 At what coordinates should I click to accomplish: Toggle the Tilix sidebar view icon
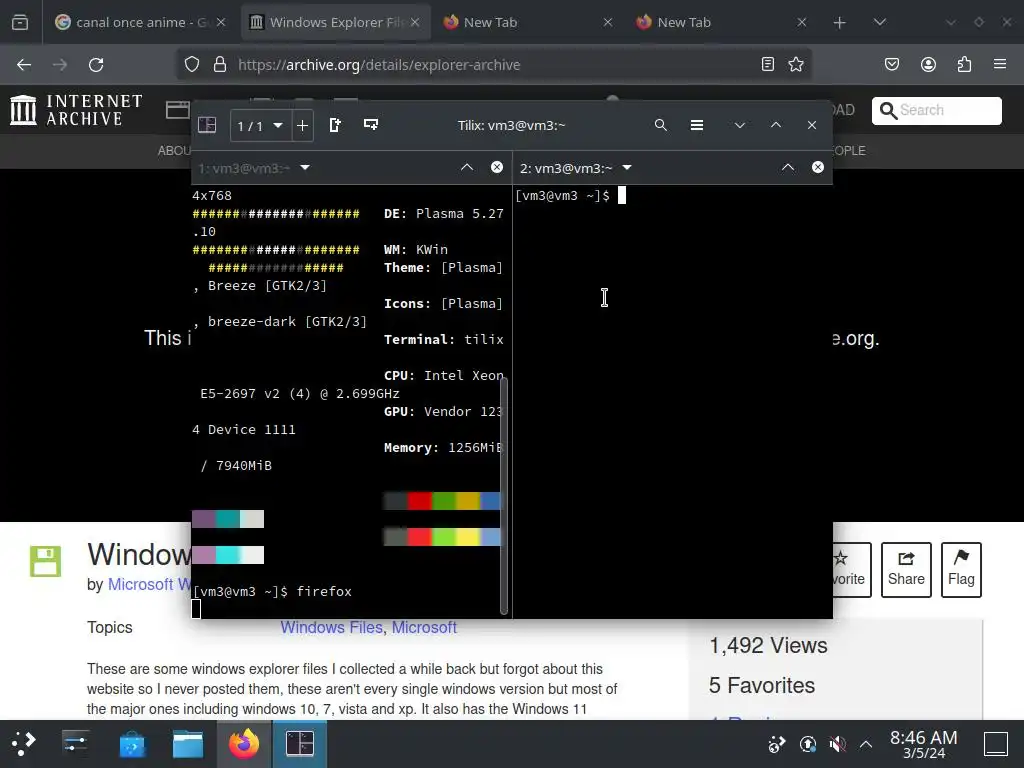pos(207,125)
